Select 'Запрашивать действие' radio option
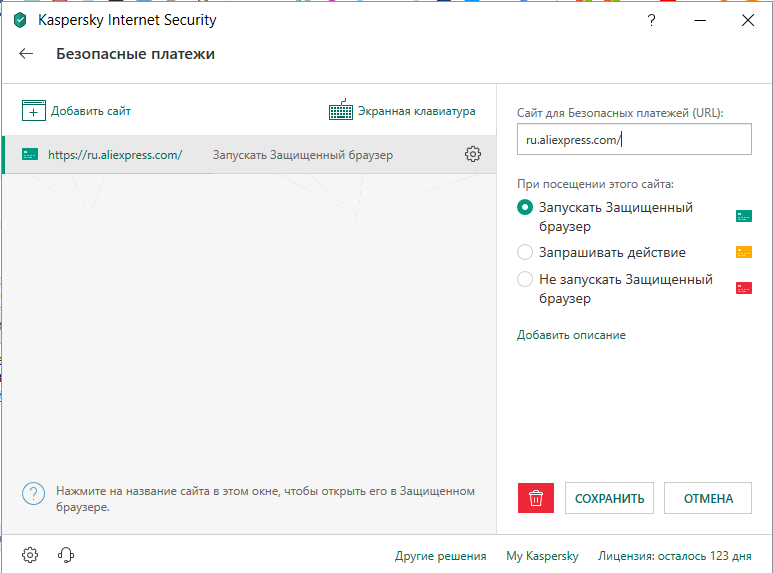Image resolution: width=773 pixels, height=573 pixels. 525,252
